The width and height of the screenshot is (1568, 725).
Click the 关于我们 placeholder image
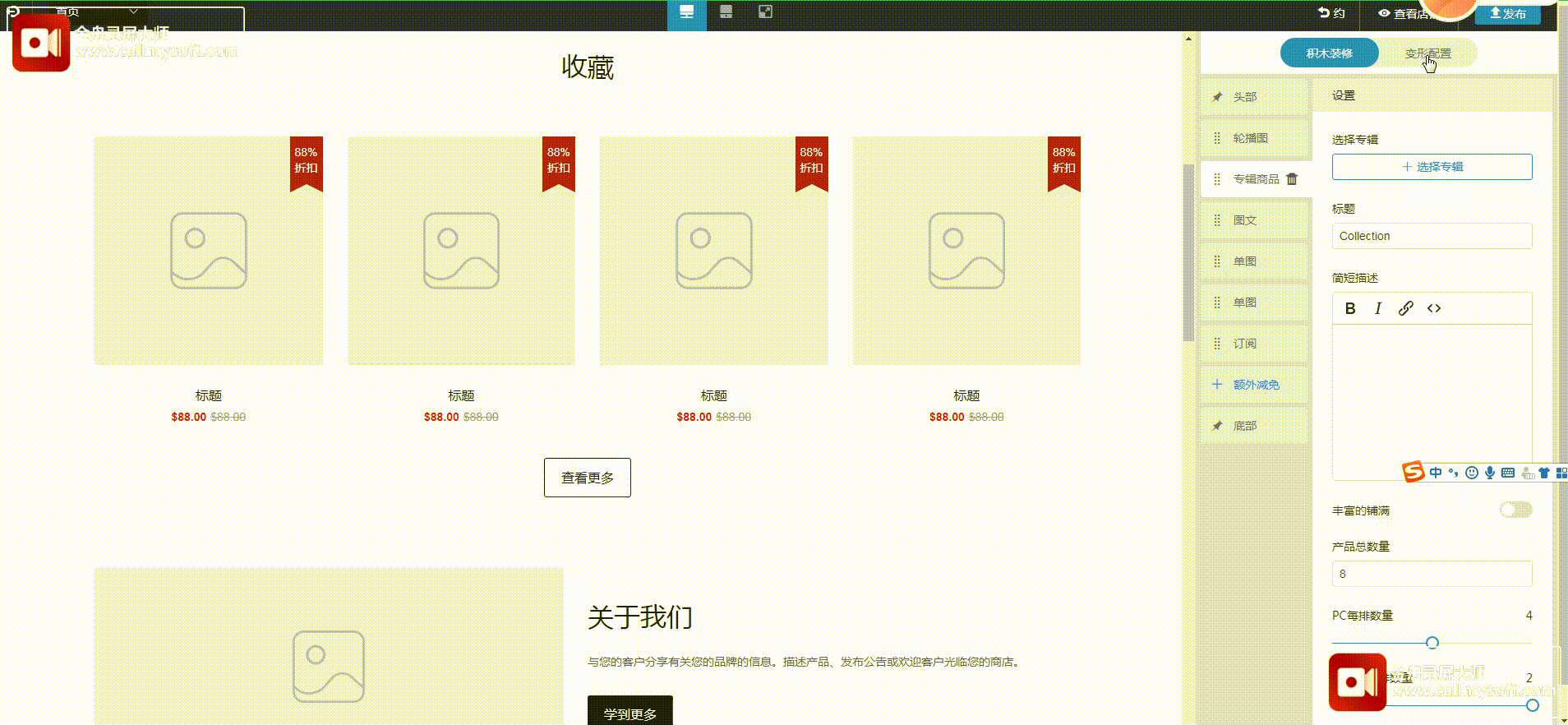[x=329, y=647]
